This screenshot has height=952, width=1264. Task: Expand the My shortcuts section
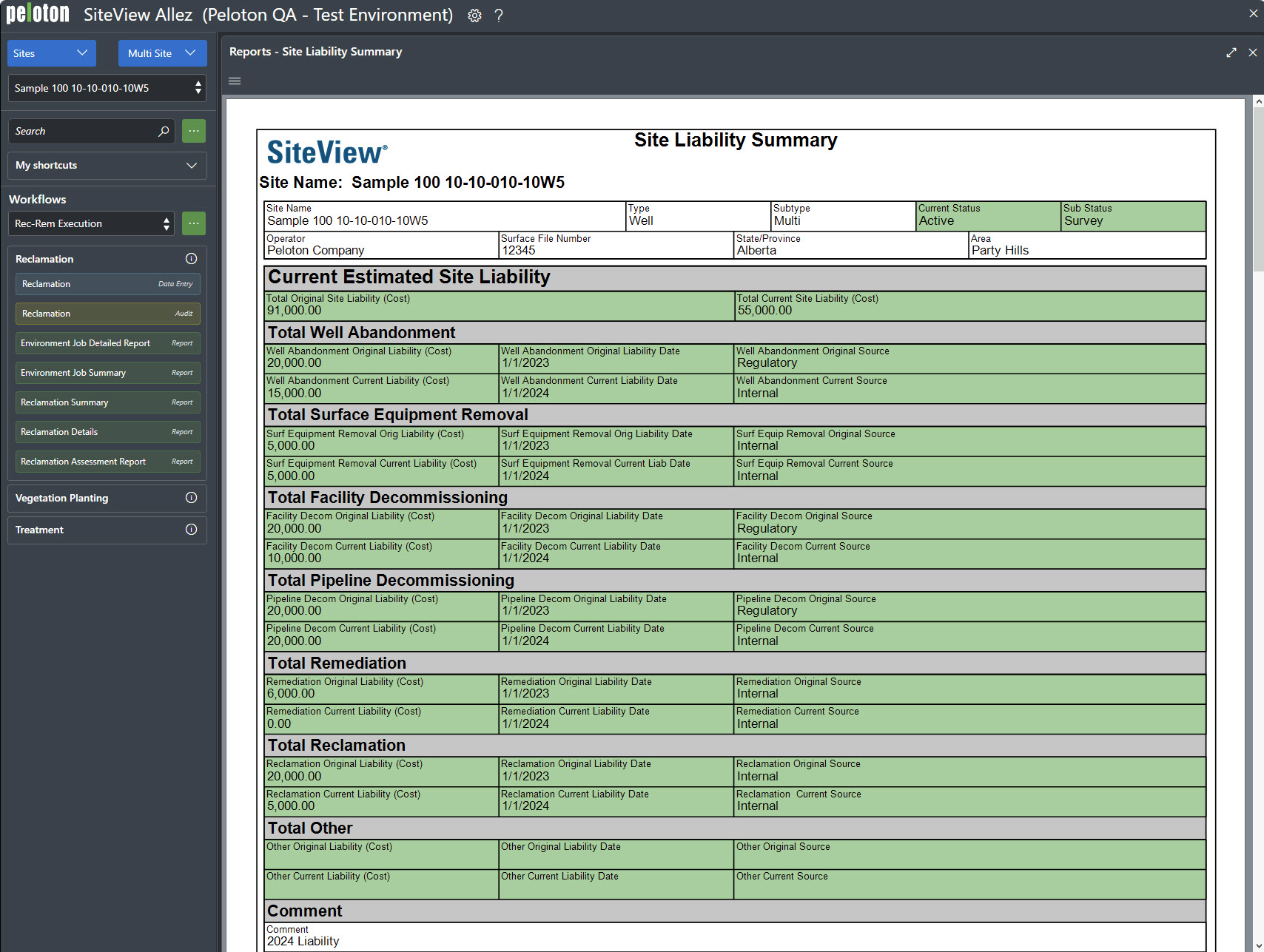(107, 166)
